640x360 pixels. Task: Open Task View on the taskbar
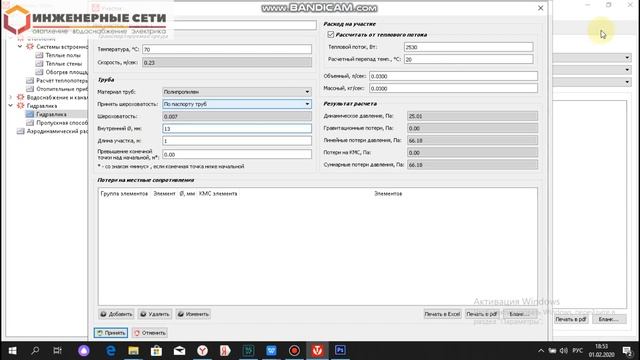pyautogui.click(x=58, y=350)
